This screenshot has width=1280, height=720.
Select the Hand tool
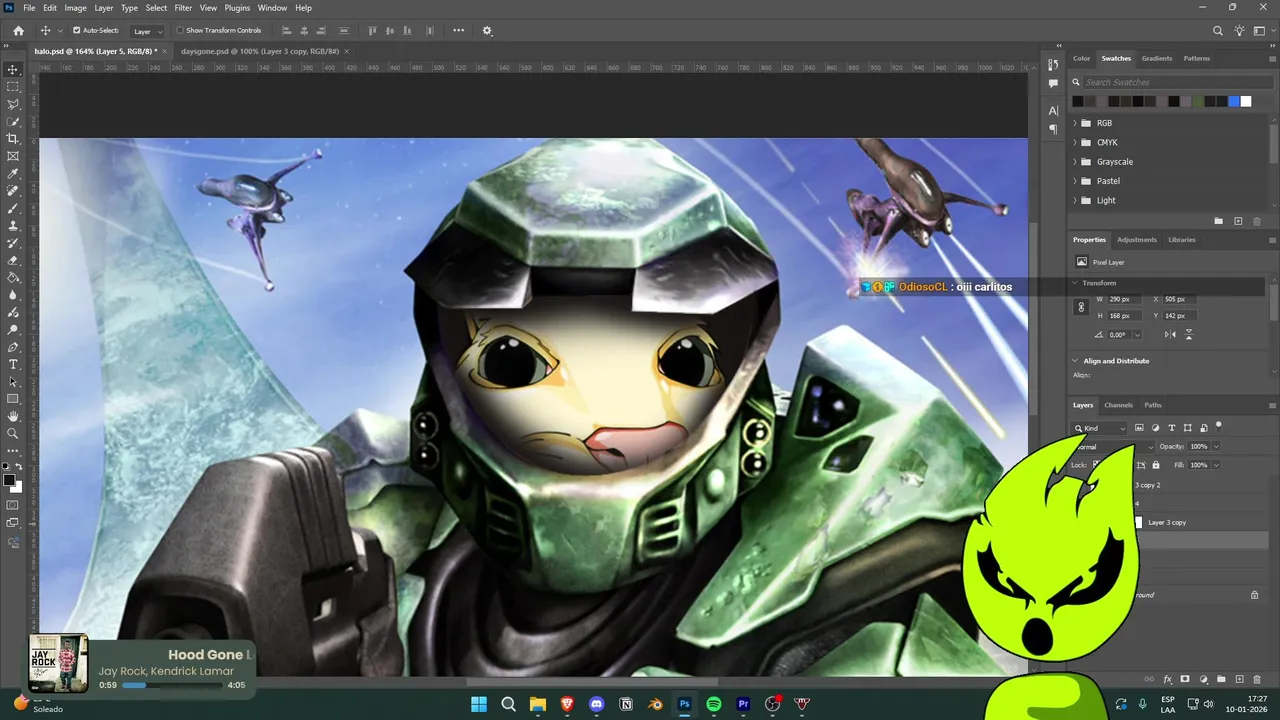pyautogui.click(x=13, y=416)
